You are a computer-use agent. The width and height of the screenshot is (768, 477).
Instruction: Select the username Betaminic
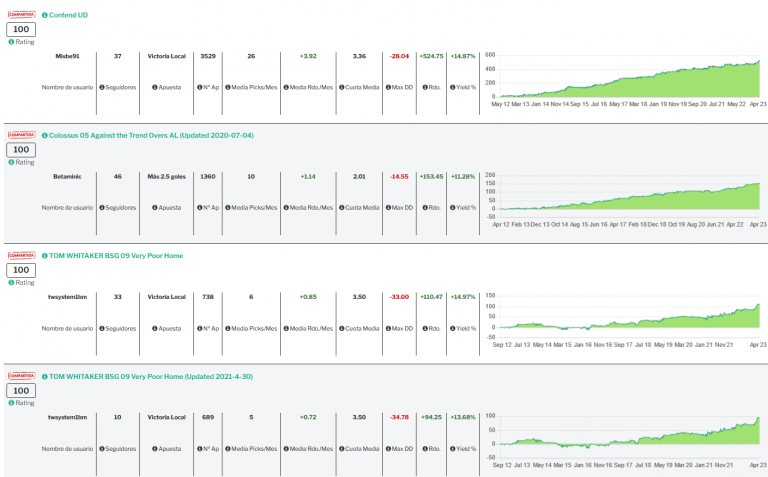pyautogui.click(x=67, y=177)
